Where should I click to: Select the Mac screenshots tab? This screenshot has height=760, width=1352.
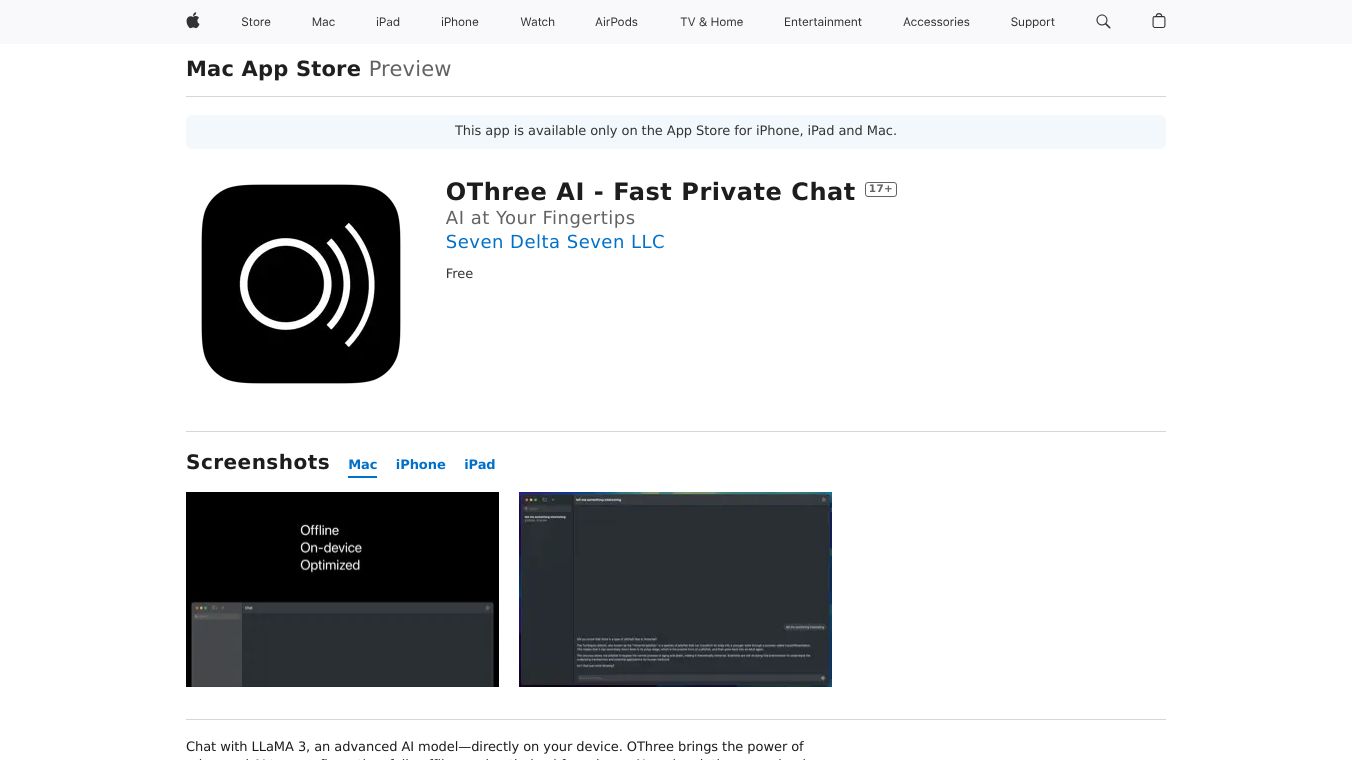point(363,465)
